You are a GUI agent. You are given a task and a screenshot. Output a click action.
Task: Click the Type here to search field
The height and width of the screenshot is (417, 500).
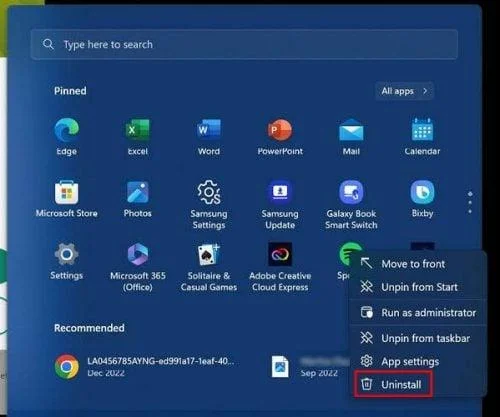(244, 44)
